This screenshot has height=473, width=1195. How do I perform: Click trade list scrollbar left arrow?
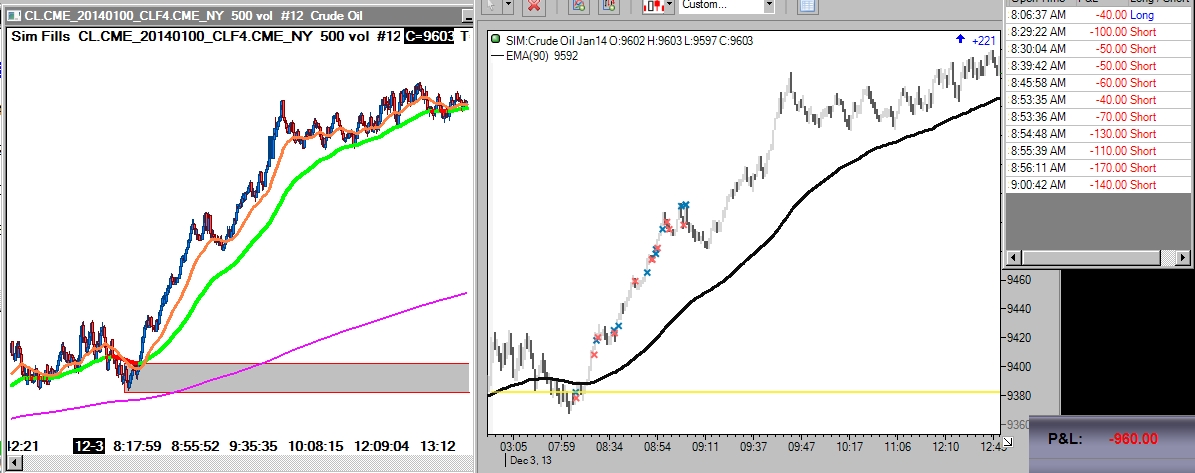1014,259
